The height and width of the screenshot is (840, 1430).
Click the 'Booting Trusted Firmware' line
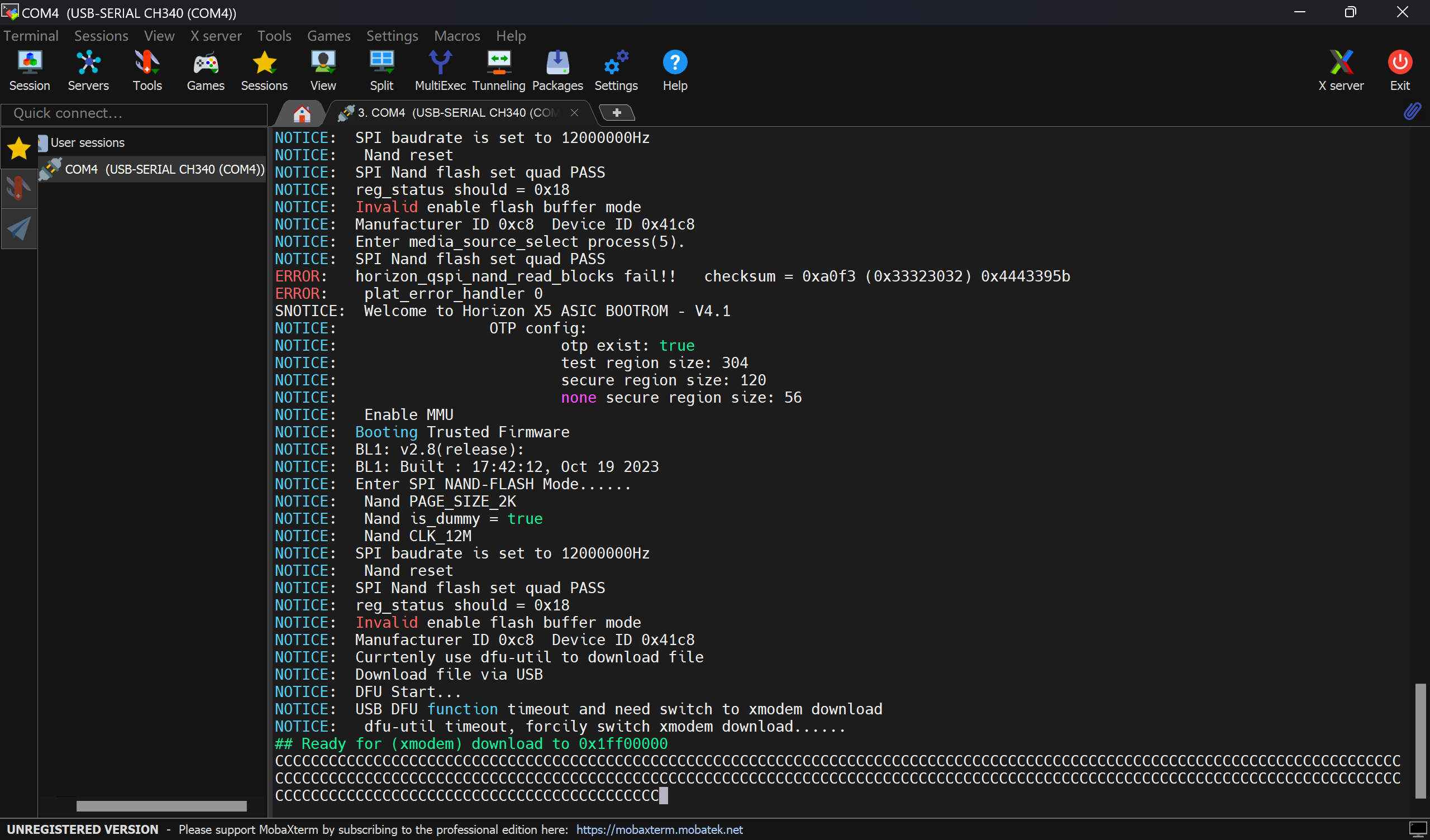pyautogui.click(x=422, y=432)
